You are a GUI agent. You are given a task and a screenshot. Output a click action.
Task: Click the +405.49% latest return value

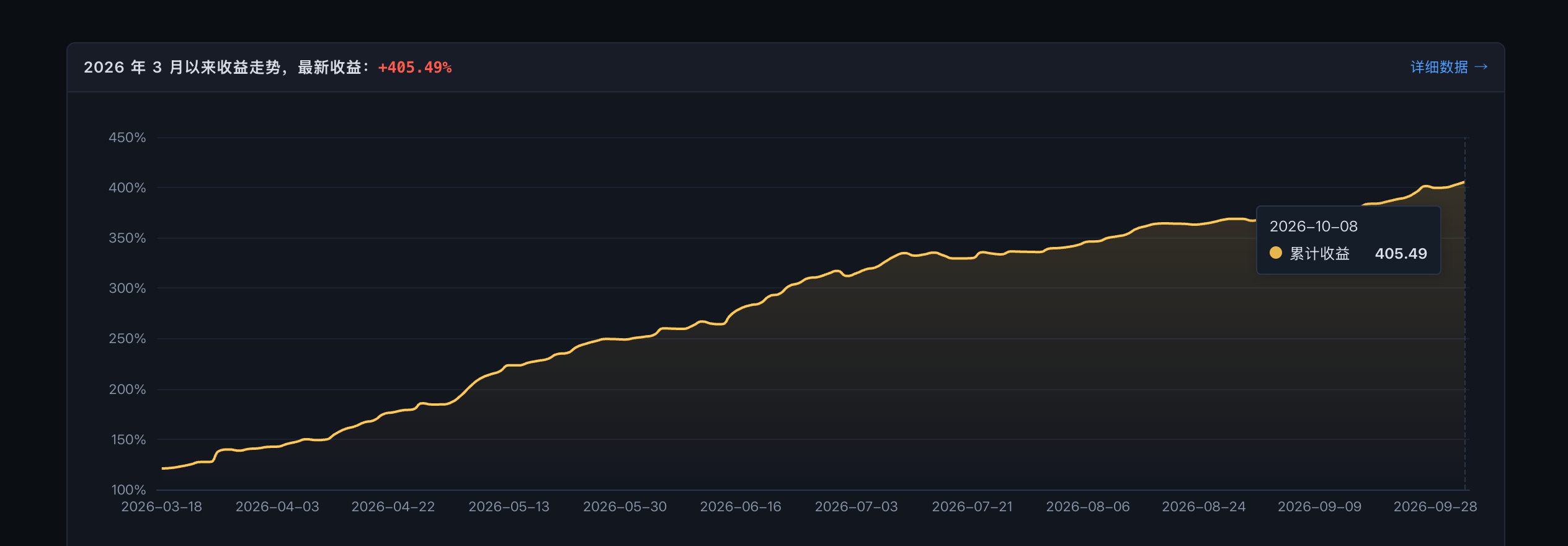click(415, 67)
